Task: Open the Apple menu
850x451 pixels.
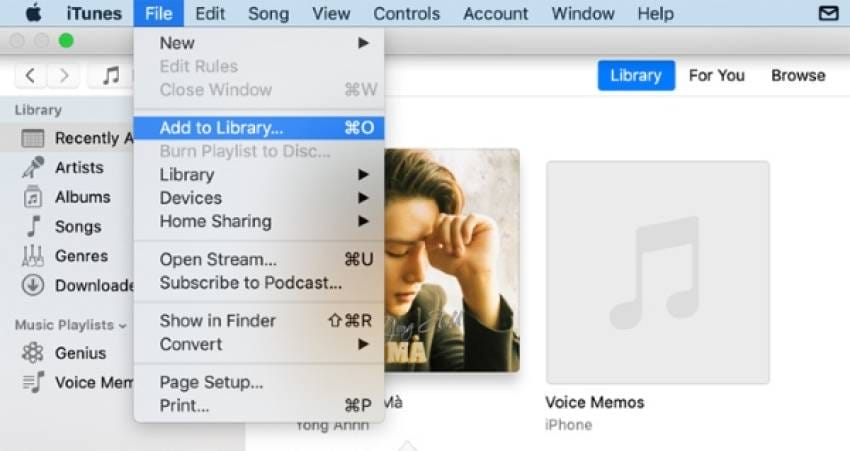Action: pyautogui.click(x=34, y=13)
